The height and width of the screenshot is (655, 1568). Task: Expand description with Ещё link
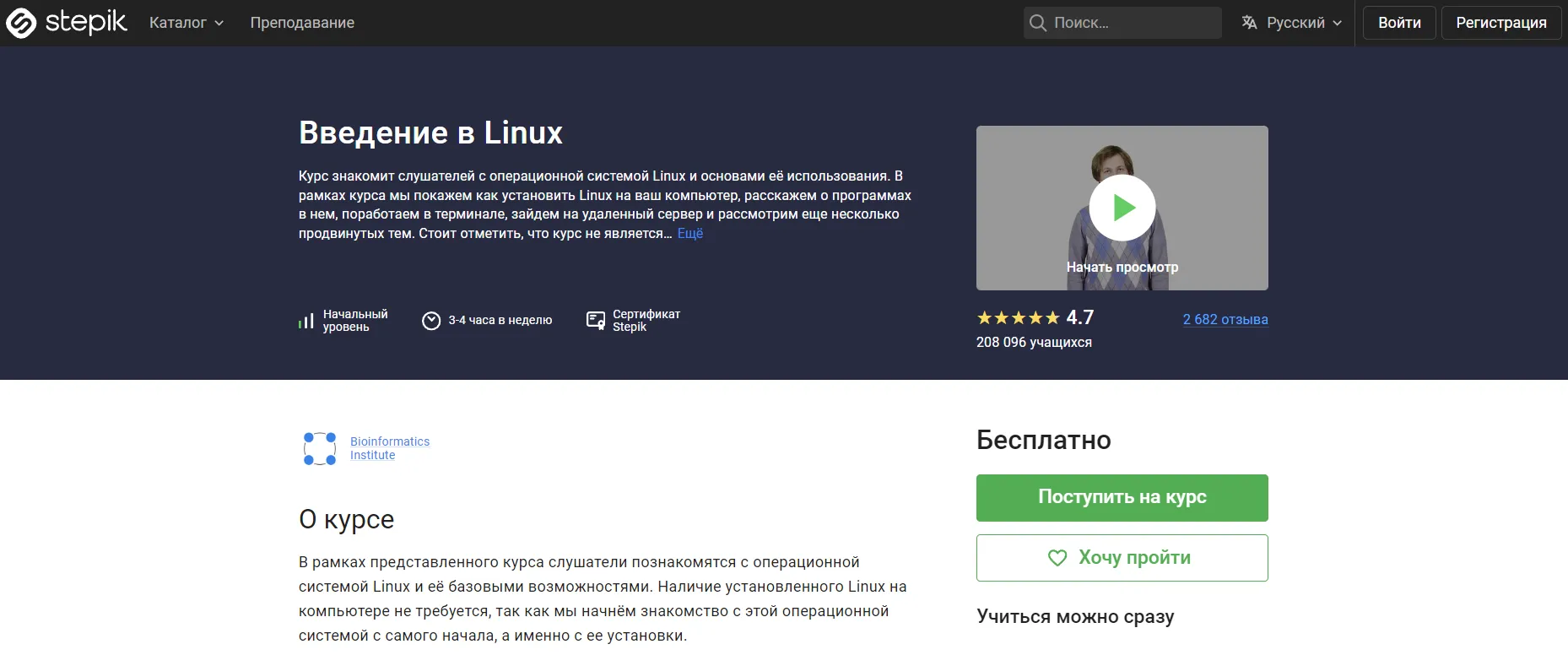689,234
